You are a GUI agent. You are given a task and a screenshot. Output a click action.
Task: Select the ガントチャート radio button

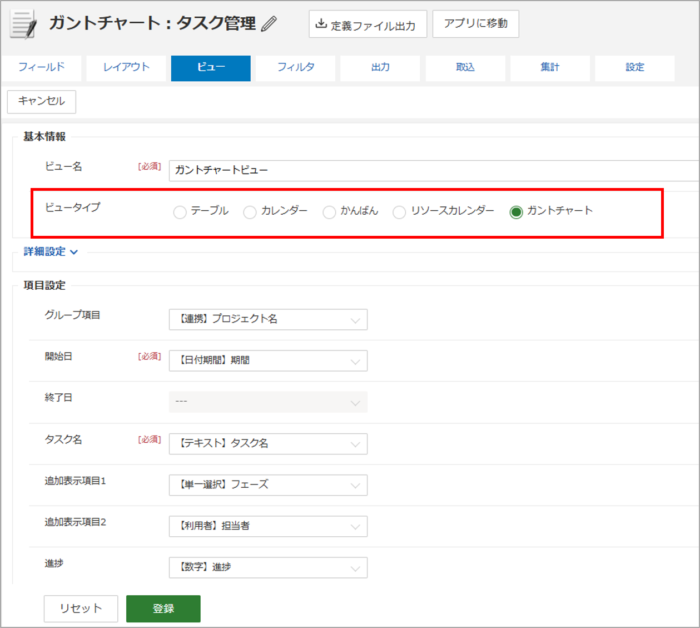pyautogui.click(x=516, y=212)
